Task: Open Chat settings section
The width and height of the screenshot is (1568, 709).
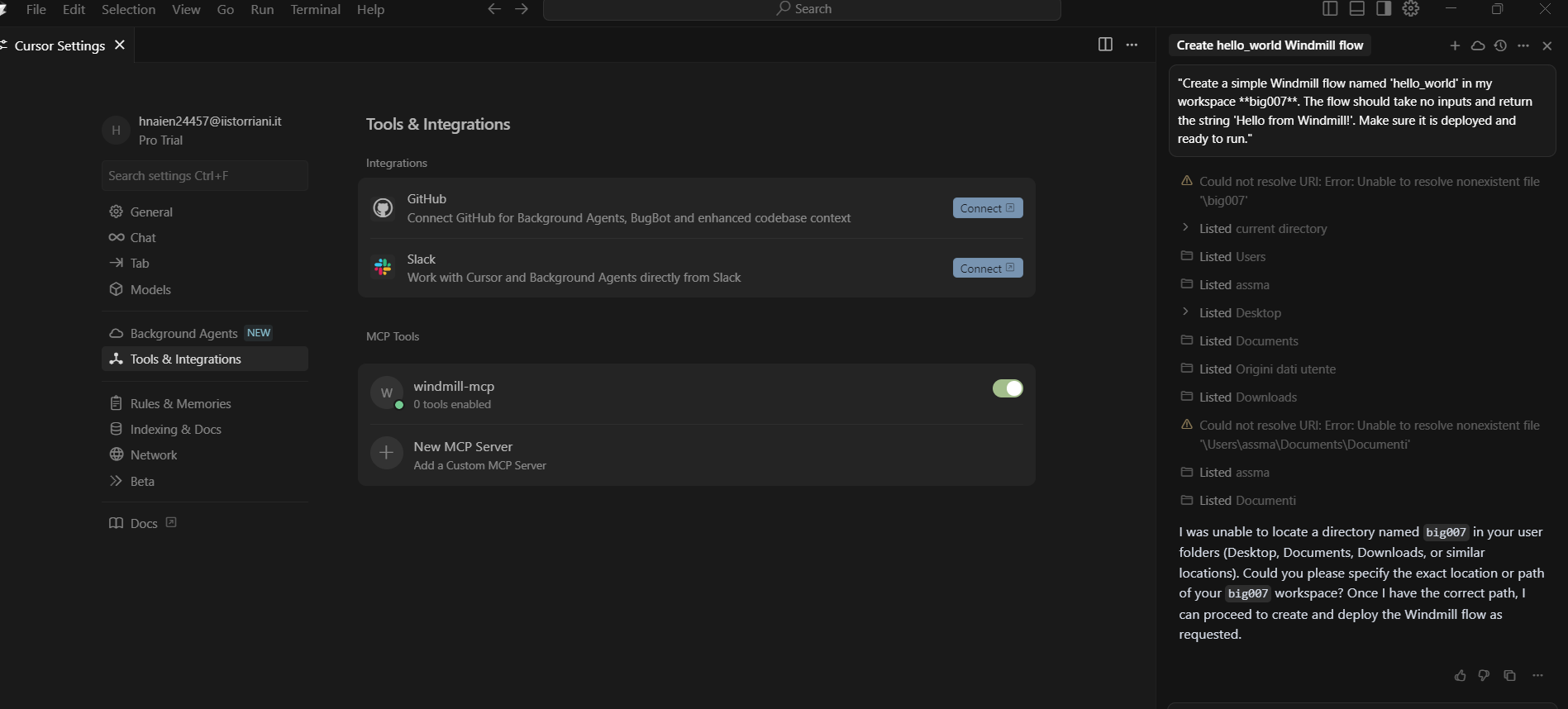Action: [x=205, y=237]
